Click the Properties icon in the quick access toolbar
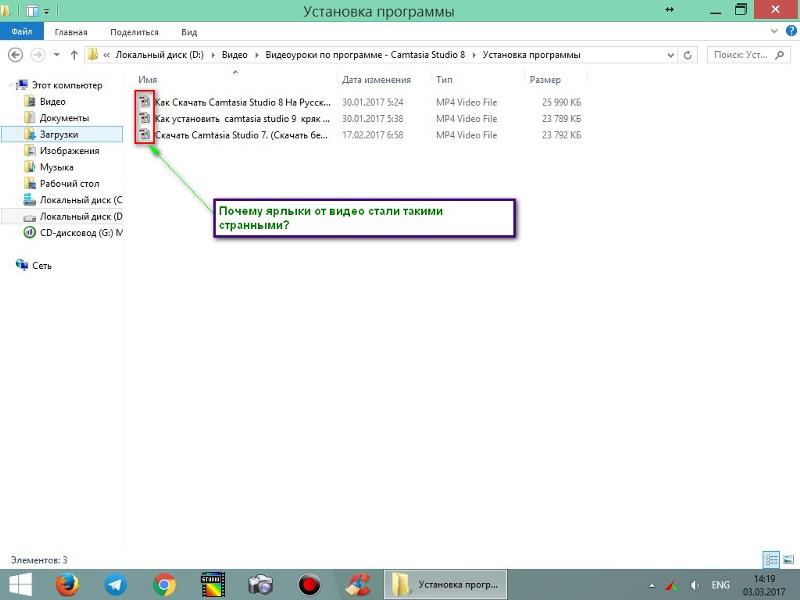 pyautogui.click(x=32, y=10)
